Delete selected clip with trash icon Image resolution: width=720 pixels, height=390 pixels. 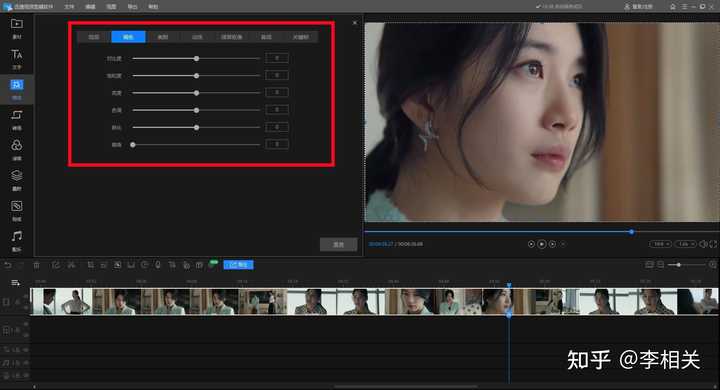click(x=37, y=265)
